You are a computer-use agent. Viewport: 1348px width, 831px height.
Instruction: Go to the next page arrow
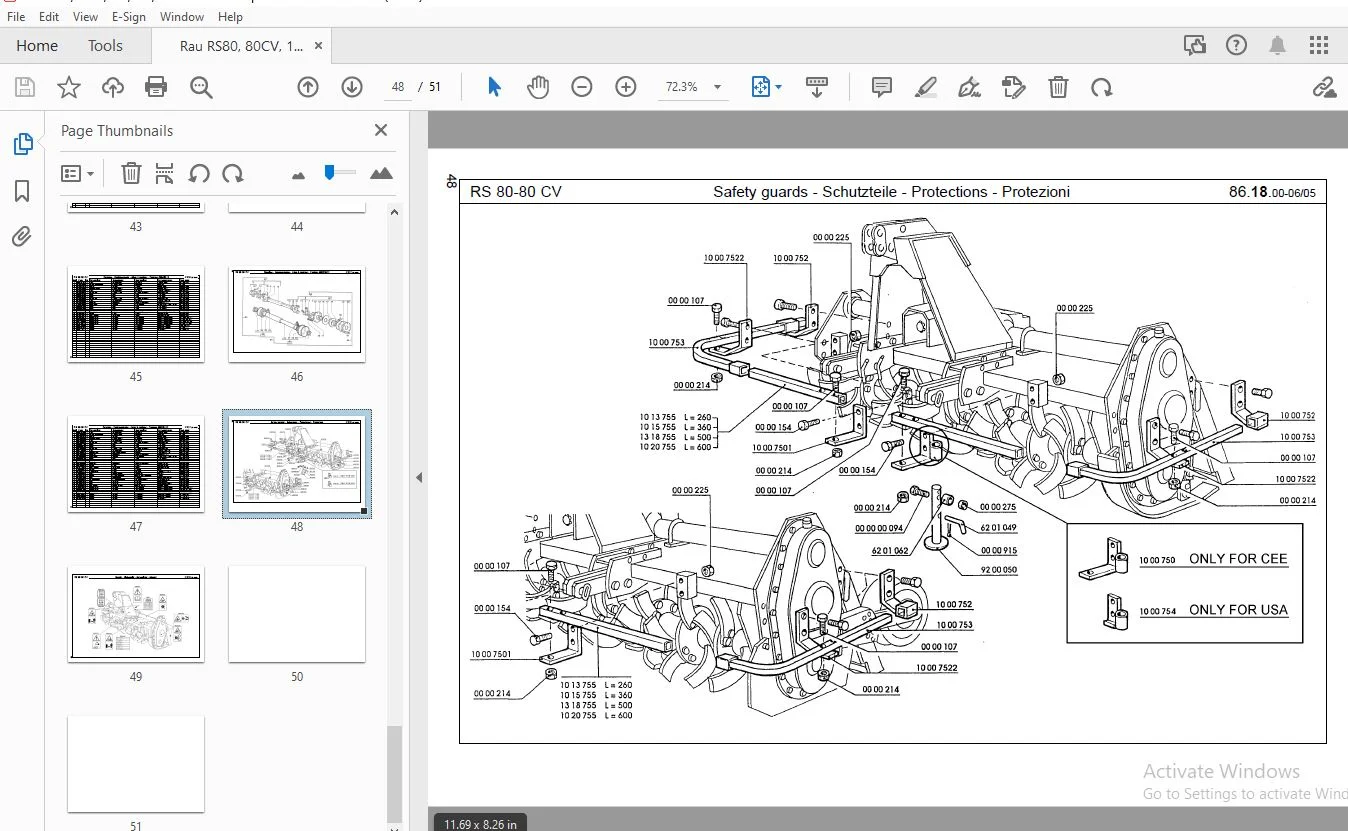click(x=352, y=87)
